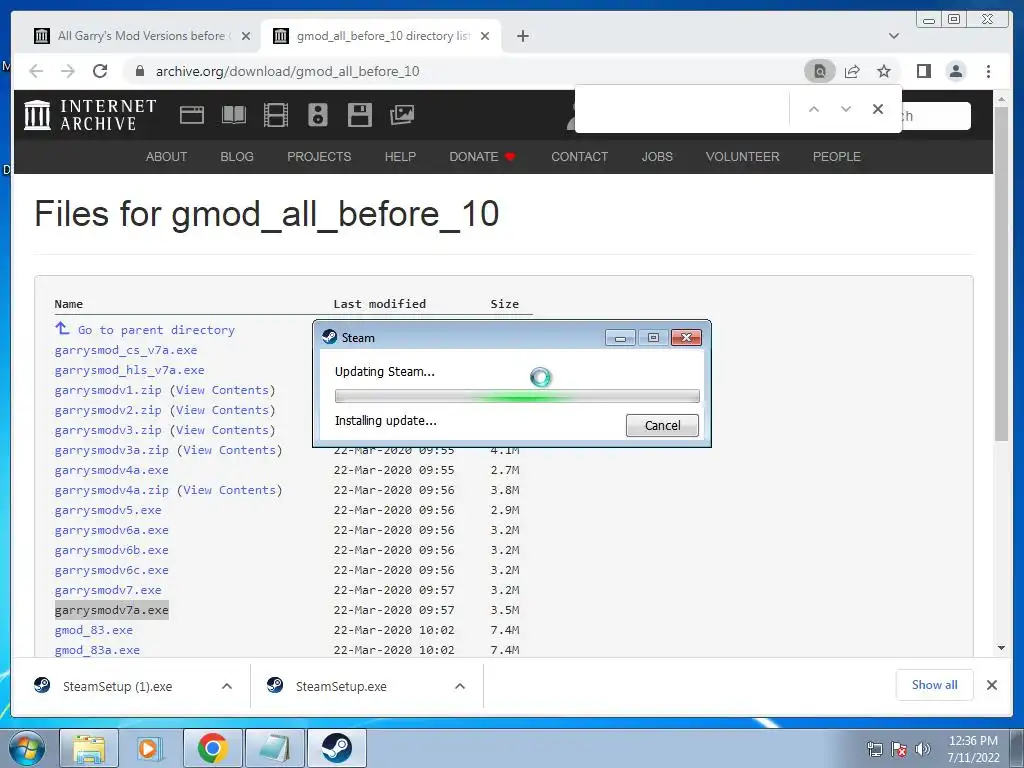
Task: Click the browser forward arrow
Action: coord(68,71)
